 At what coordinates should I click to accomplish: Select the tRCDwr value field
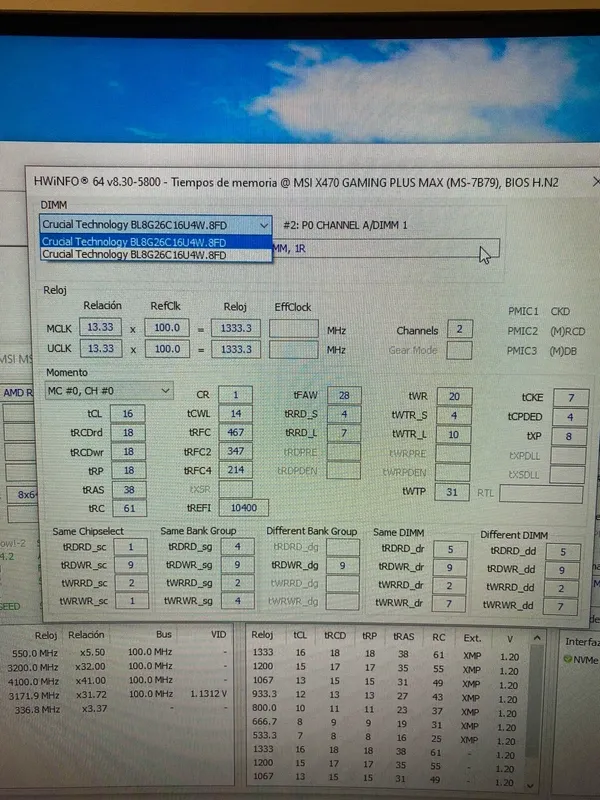tap(129, 452)
